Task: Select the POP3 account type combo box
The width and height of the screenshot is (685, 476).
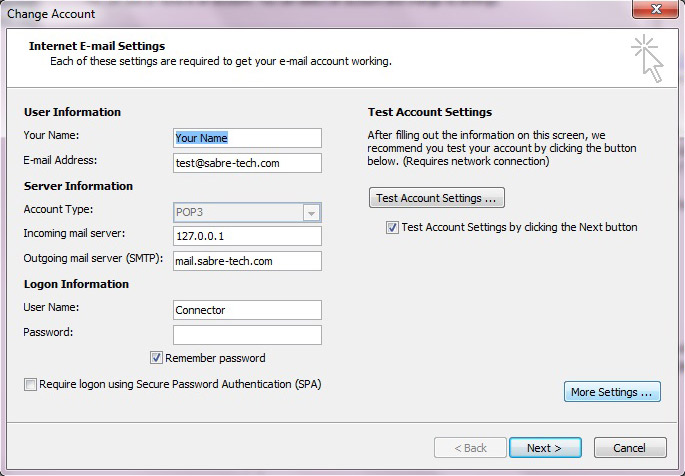Action: click(x=247, y=213)
